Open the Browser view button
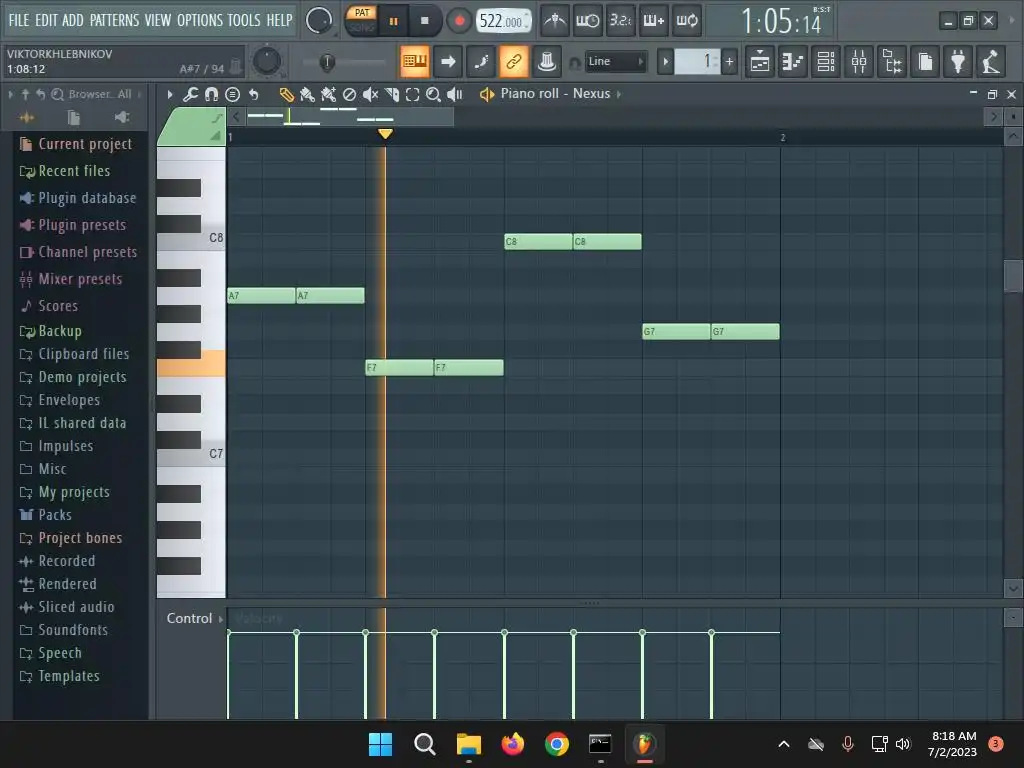Image resolution: width=1024 pixels, height=768 pixels. [892, 61]
